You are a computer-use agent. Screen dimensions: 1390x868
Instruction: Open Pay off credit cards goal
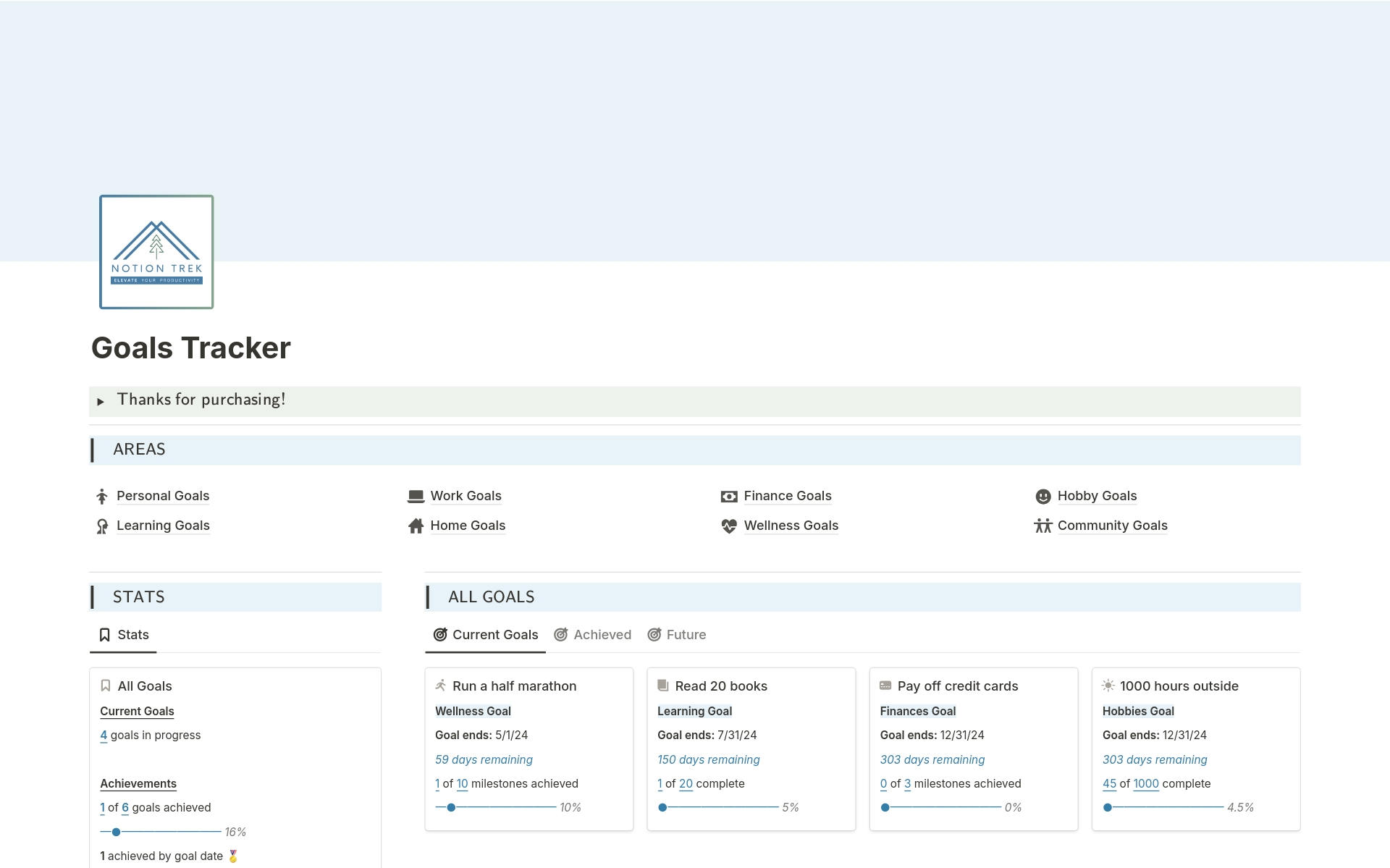coord(957,686)
